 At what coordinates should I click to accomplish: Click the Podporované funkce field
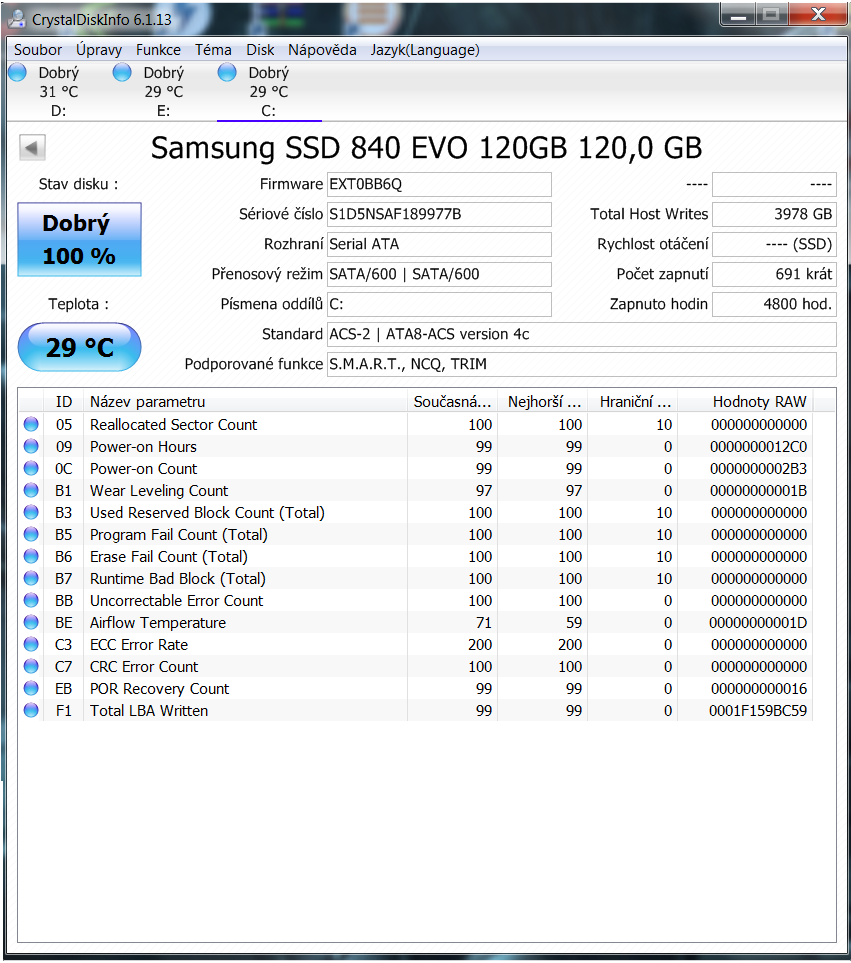(581, 365)
